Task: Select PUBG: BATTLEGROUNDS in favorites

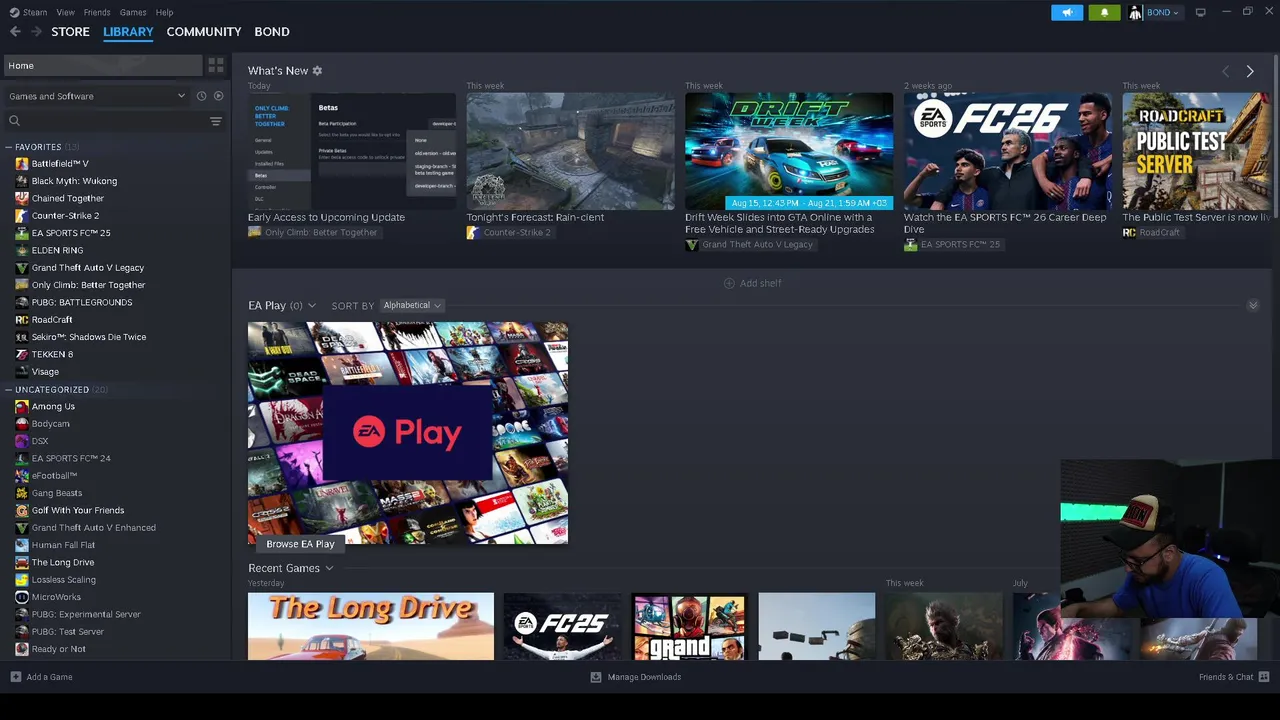Action: (x=82, y=302)
